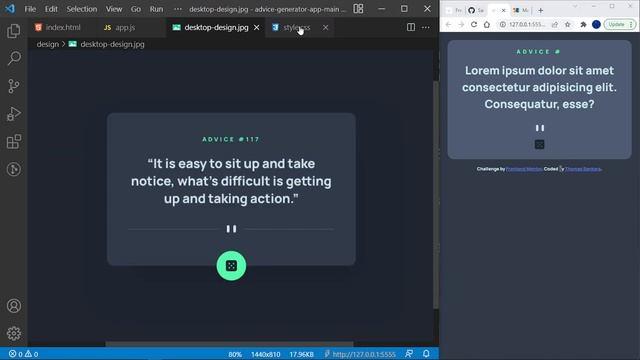Open Chrome extensions puzzle icon

click(x=583, y=24)
